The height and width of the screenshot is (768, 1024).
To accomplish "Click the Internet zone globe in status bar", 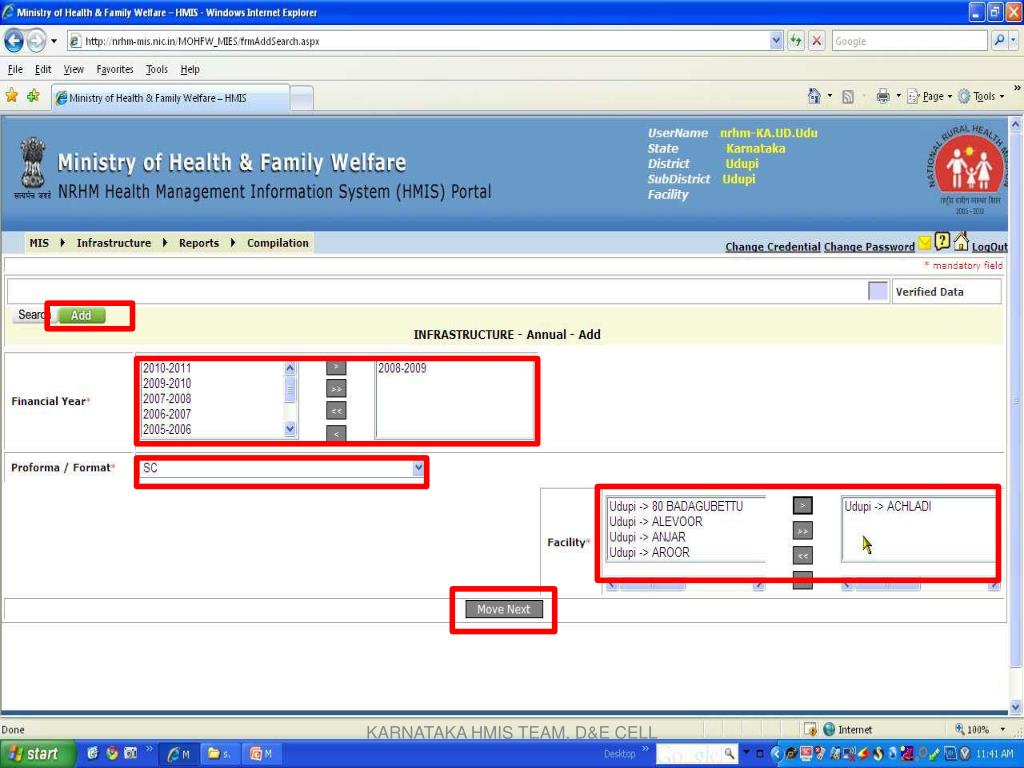I will (x=829, y=729).
